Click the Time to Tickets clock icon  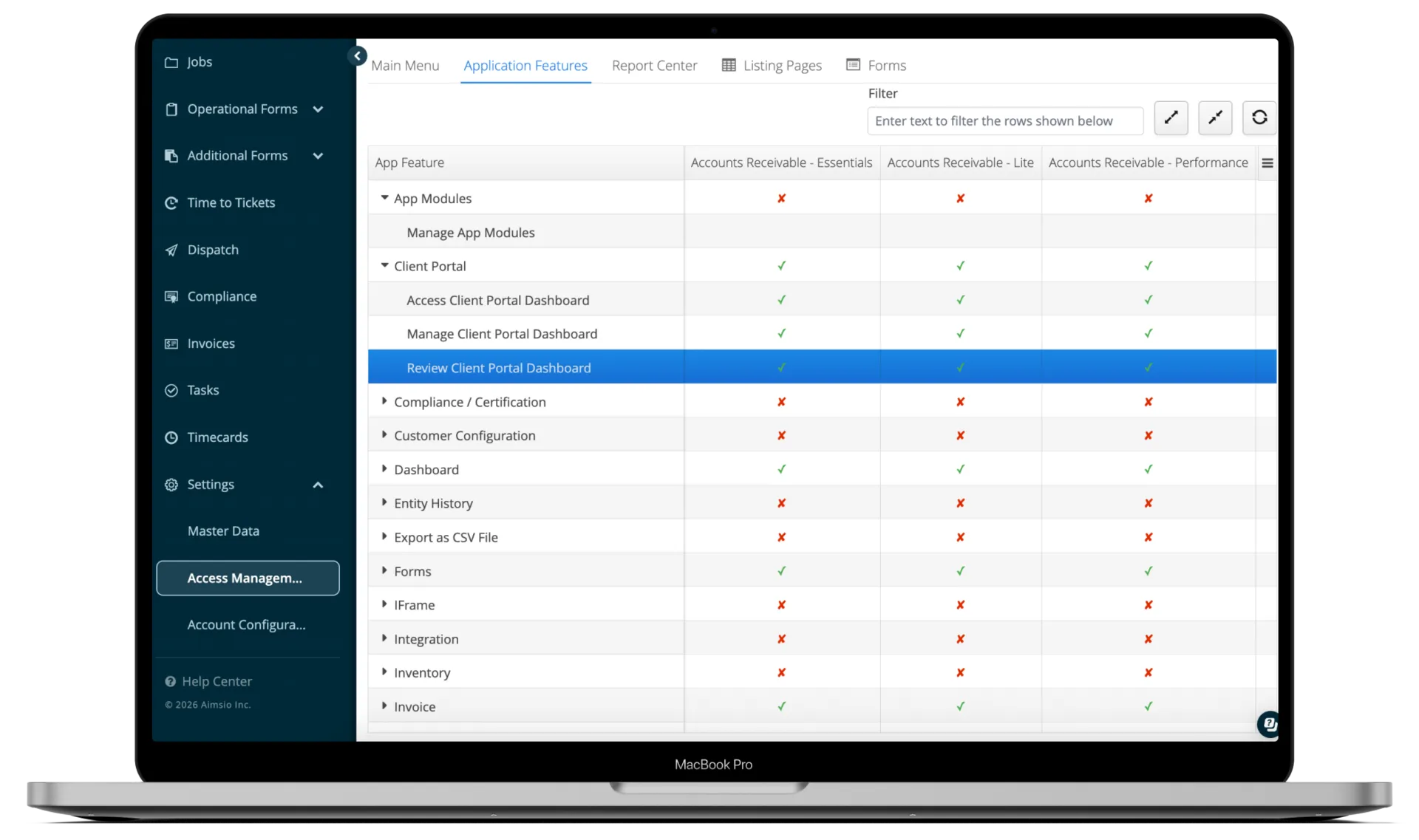[171, 202]
